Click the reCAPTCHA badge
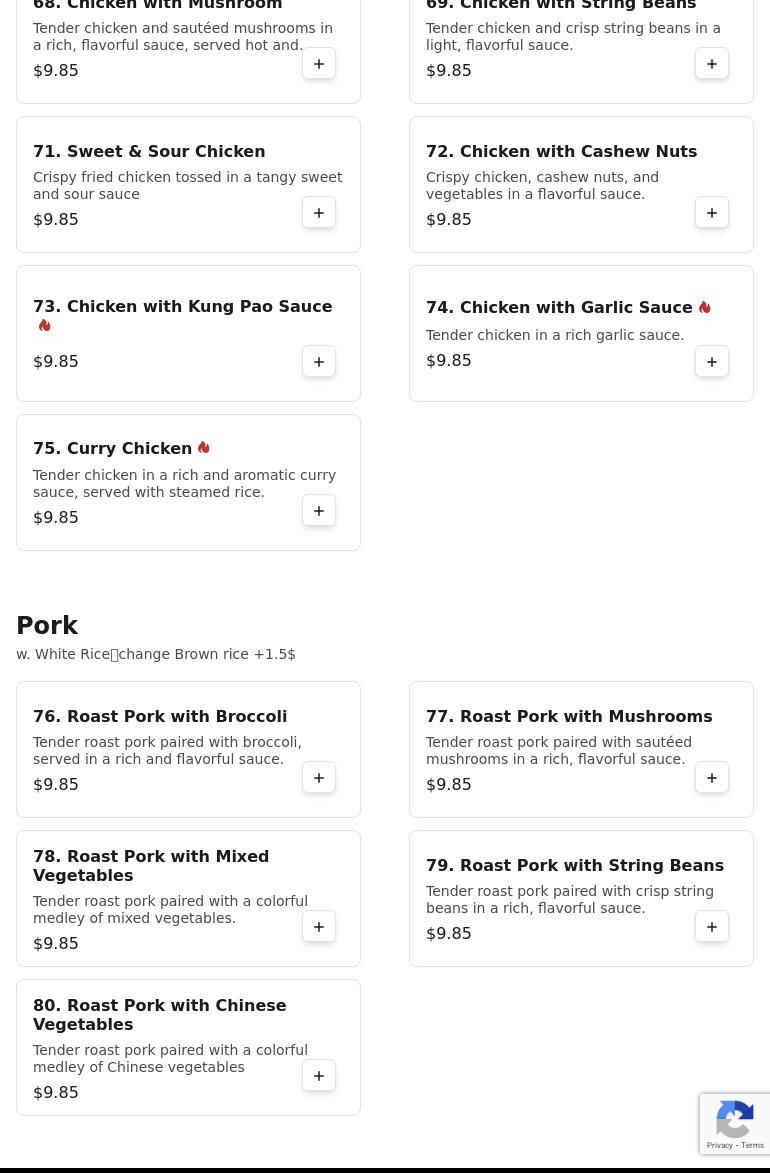 tap(735, 1124)
